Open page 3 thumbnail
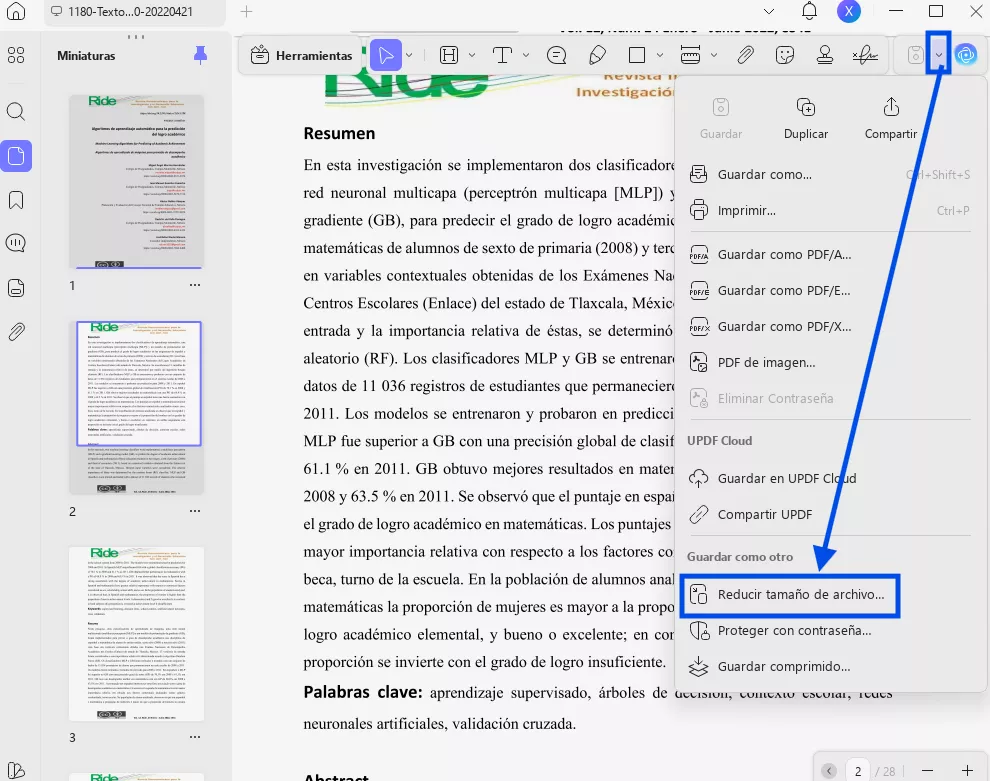990x781 pixels. (136, 634)
